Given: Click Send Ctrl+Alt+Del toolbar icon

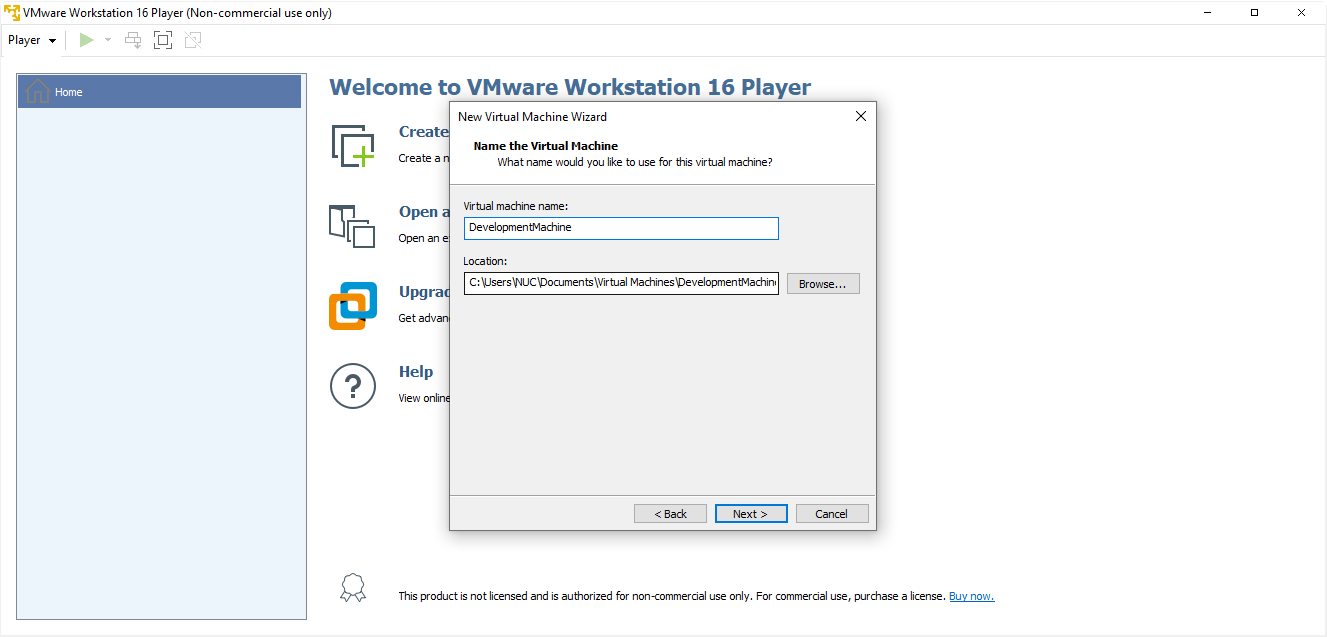Looking at the screenshot, I should tap(133, 40).
